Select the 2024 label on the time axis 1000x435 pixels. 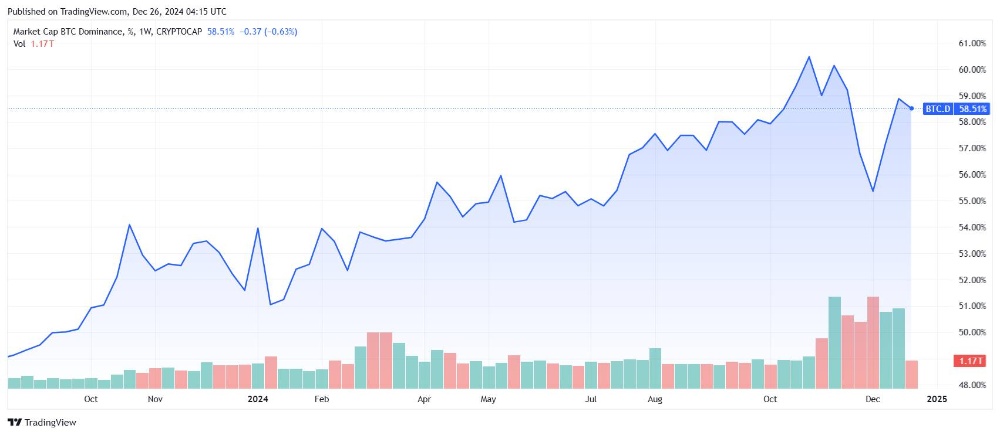[x=258, y=399]
